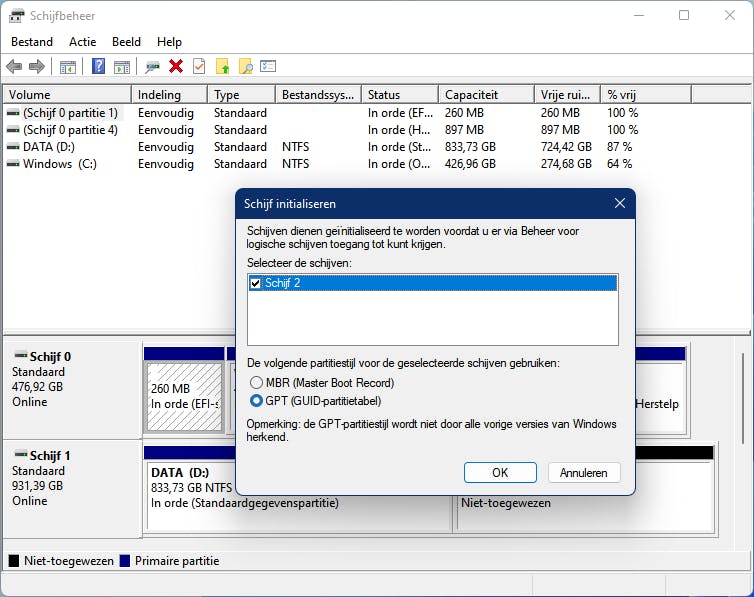Click the vertical scrollbar of the disk pane
This screenshot has height=597, width=754.
point(743,399)
